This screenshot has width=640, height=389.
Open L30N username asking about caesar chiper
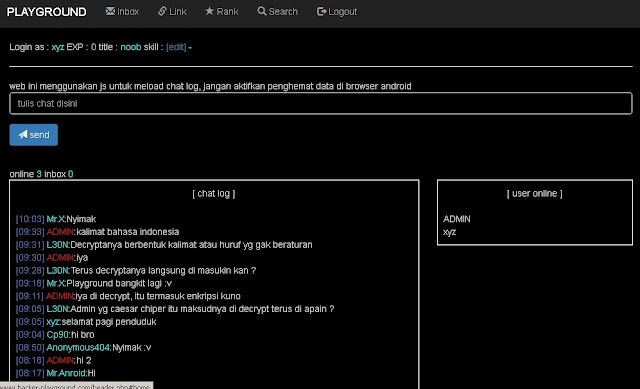[x=58, y=309]
